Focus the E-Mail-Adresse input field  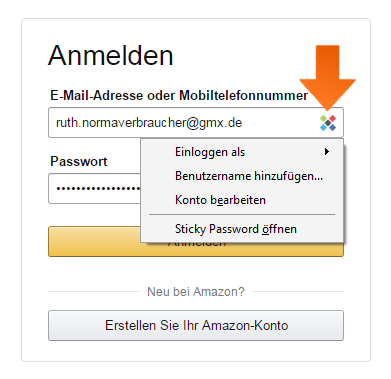[x=196, y=123]
